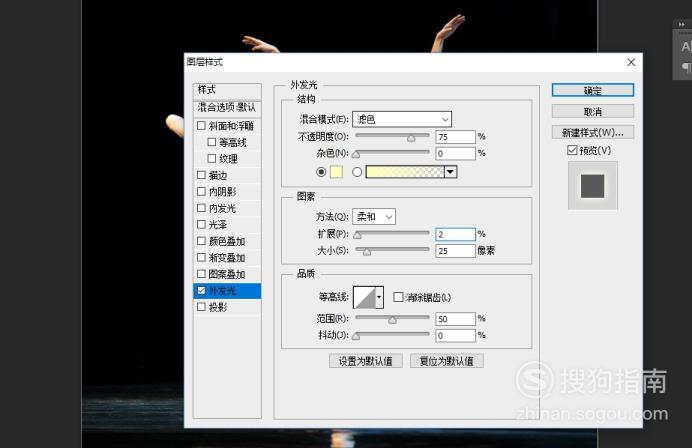Open the paragraph panel icon
The width and height of the screenshot is (692, 448).
tap(685, 67)
